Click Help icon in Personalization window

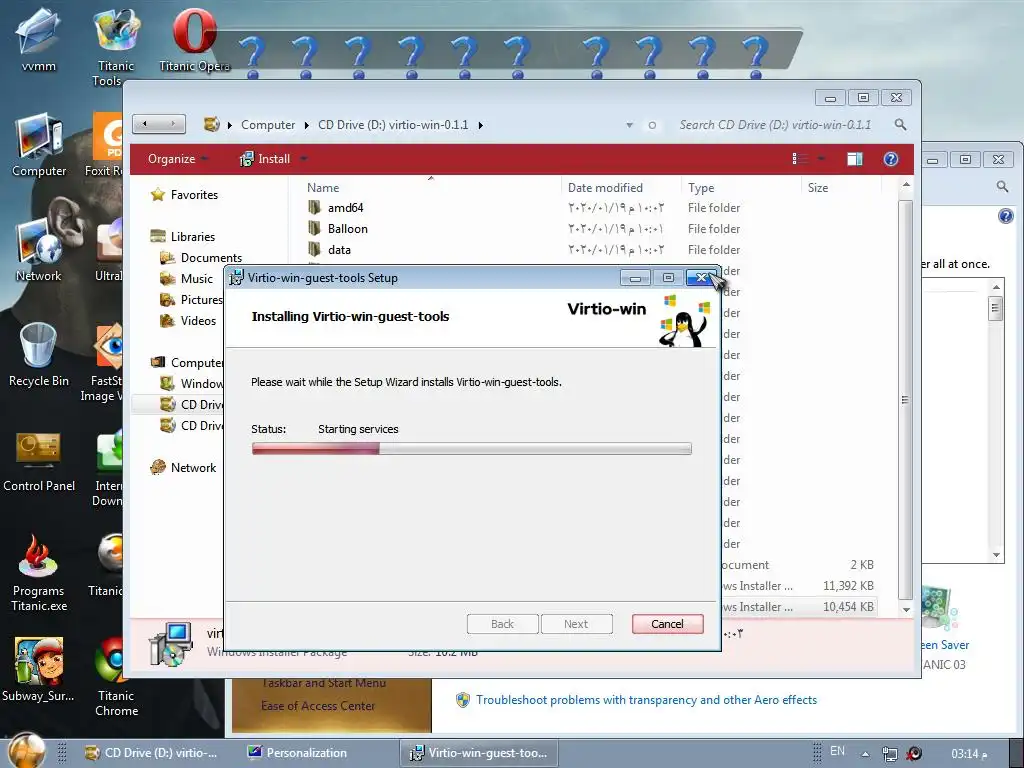(1006, 216)
